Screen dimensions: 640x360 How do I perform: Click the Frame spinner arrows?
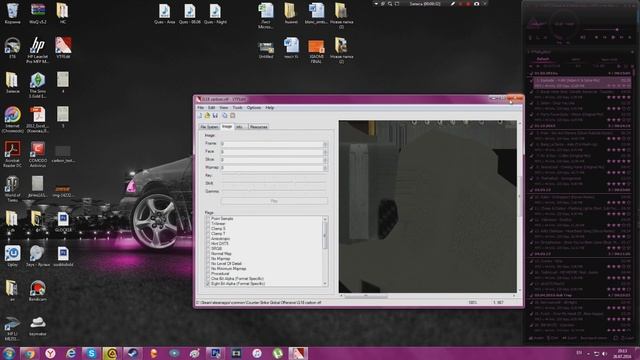pos(325,144)
